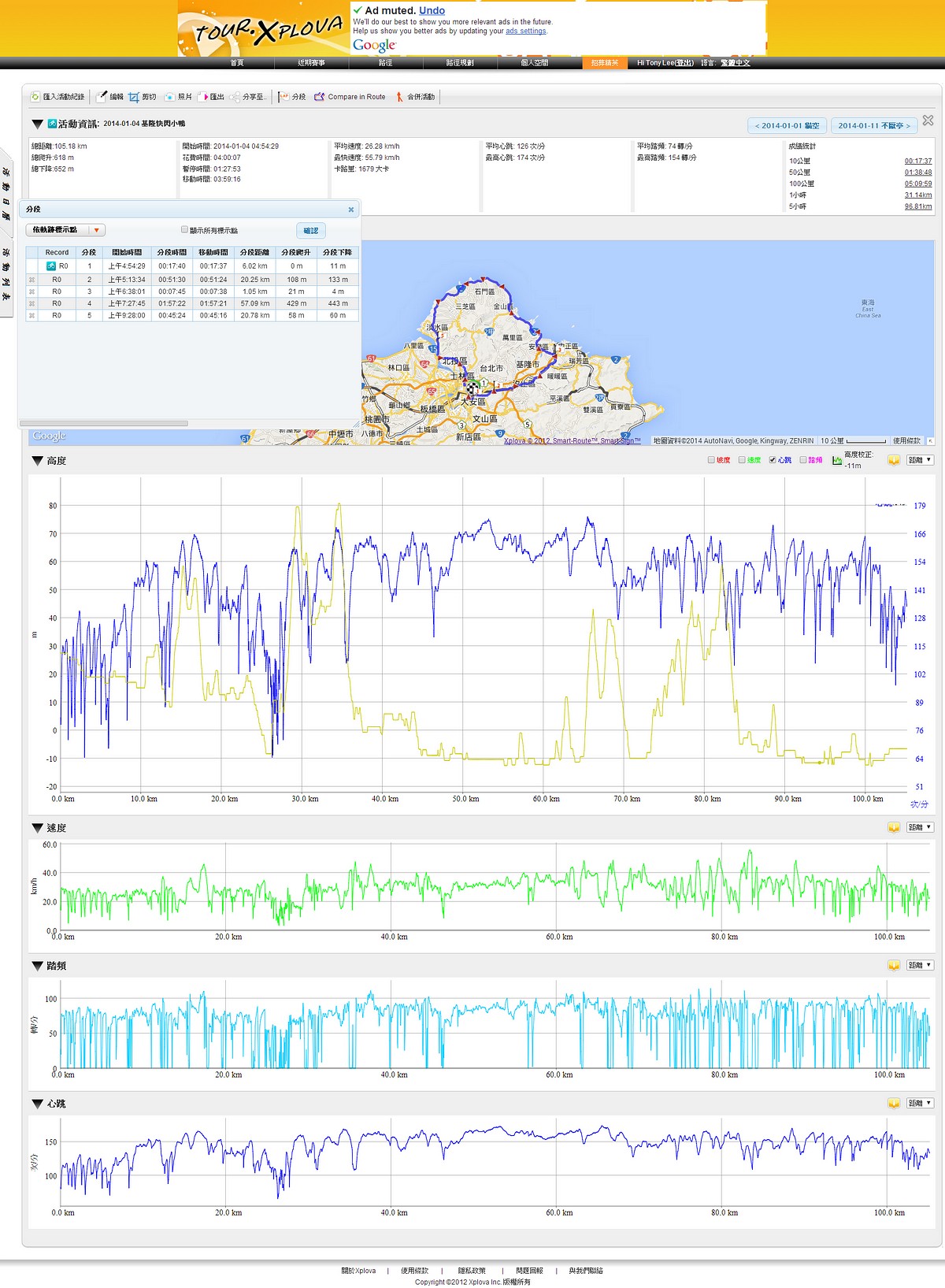This screenshot has height=1288, width=945.
Task: Open the 照片 photos tool
Action: pyautogui.click(x=169, y=97)
